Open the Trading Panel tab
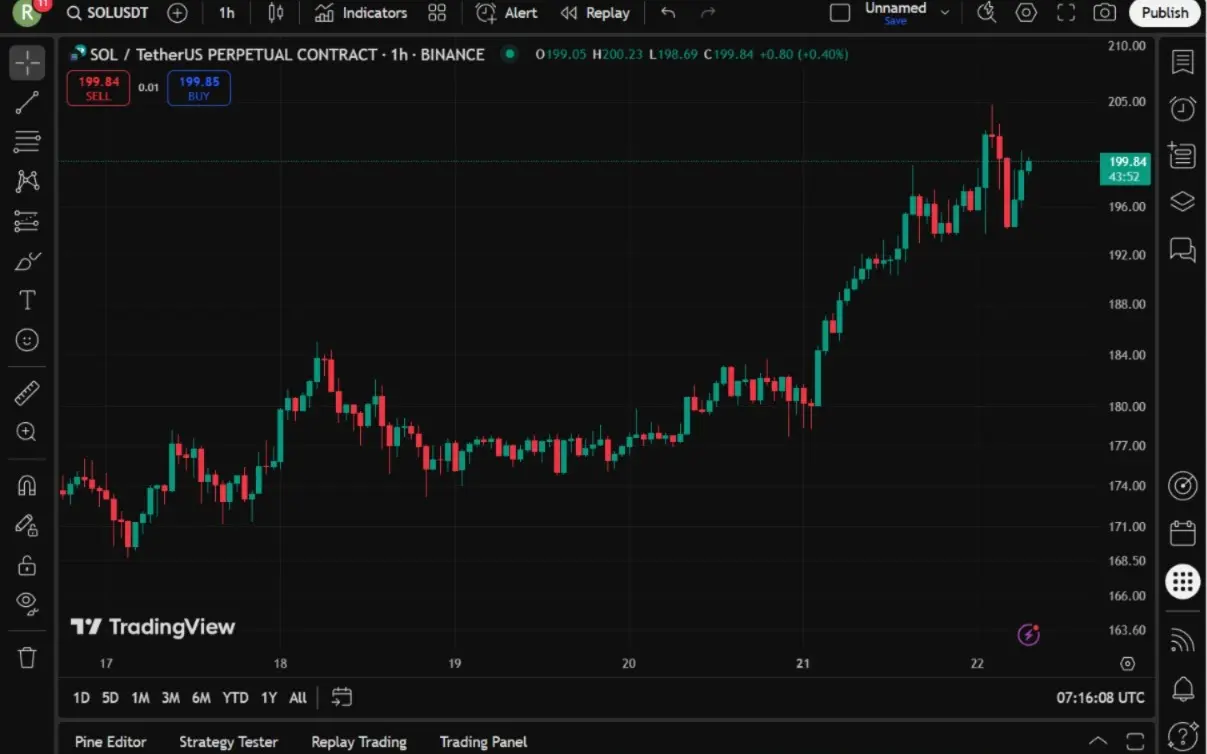 click(483, 742)
